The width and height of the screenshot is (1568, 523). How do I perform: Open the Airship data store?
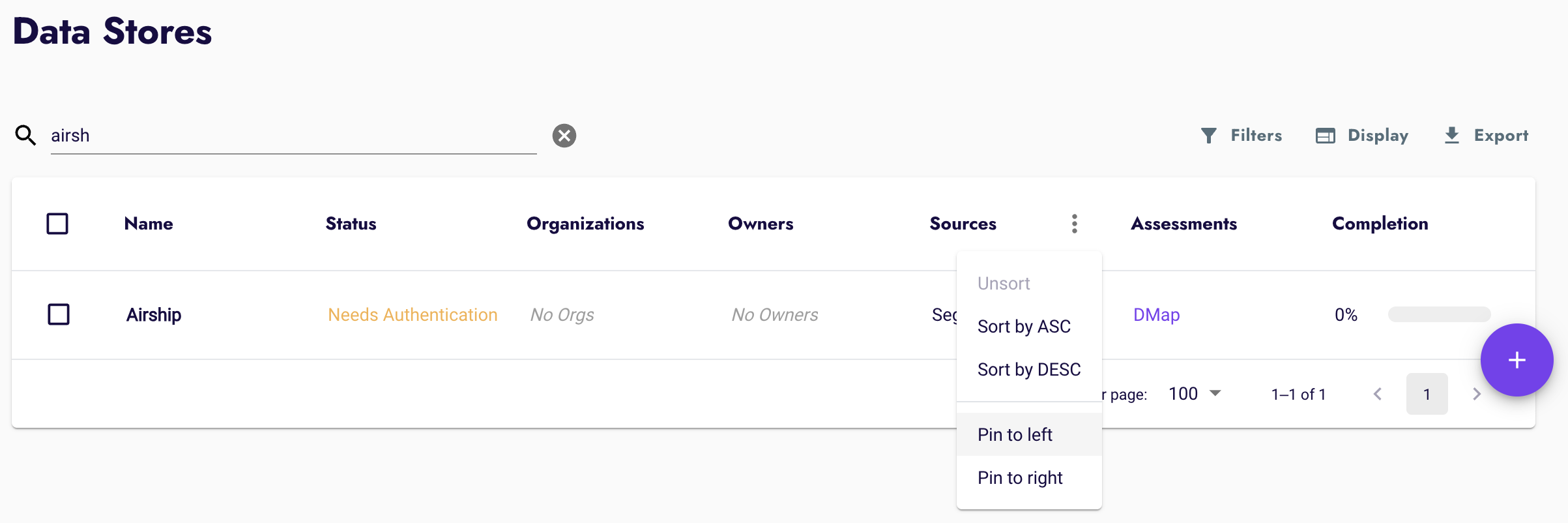coord(154,315)
